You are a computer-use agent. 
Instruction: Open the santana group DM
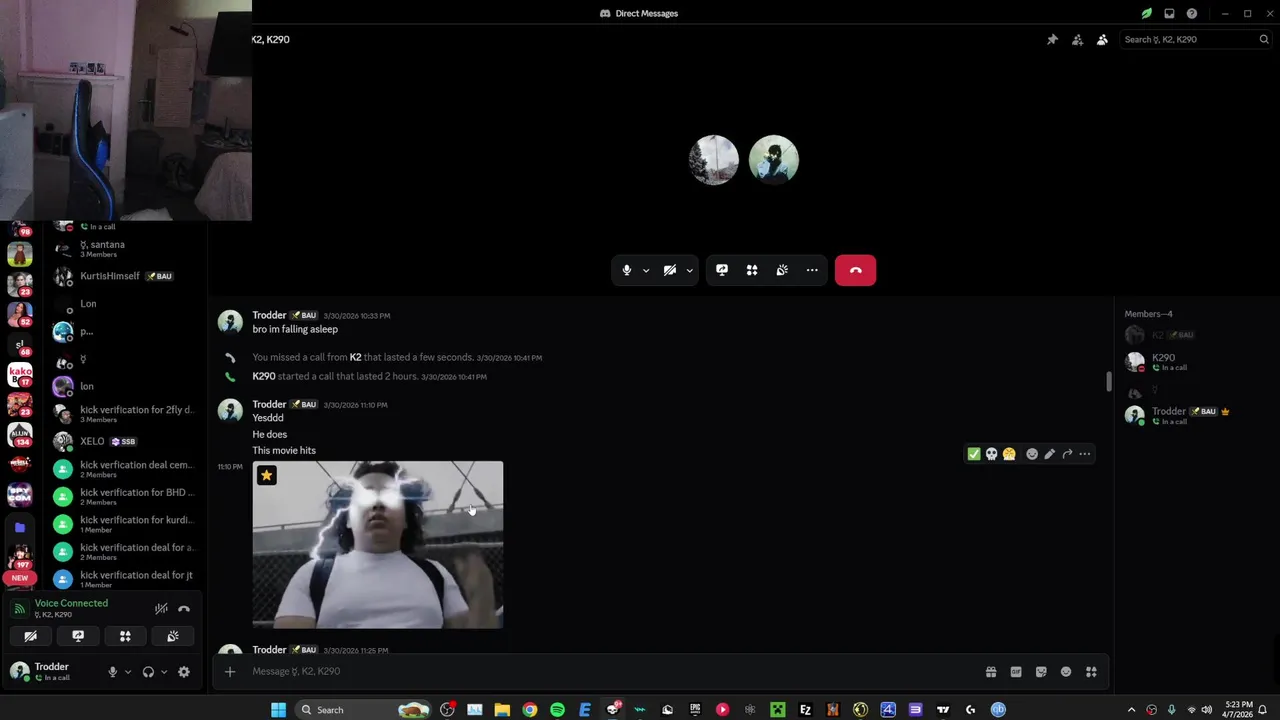coord(125,249)
